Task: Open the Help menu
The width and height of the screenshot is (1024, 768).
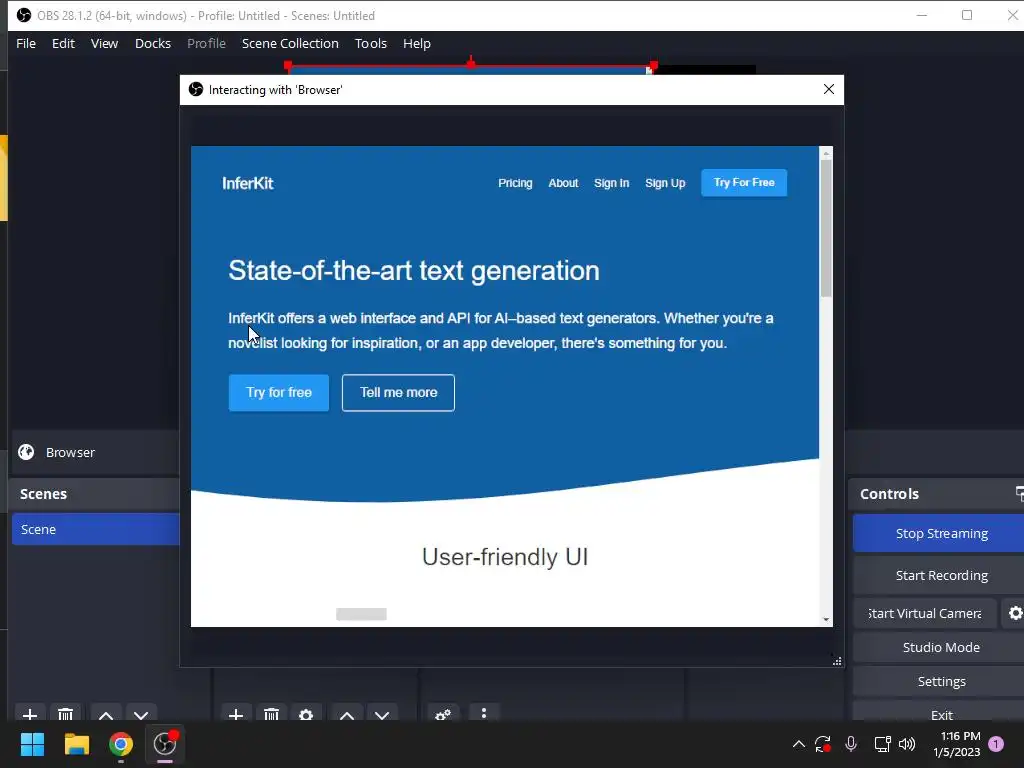Action: tap(417, 43)
